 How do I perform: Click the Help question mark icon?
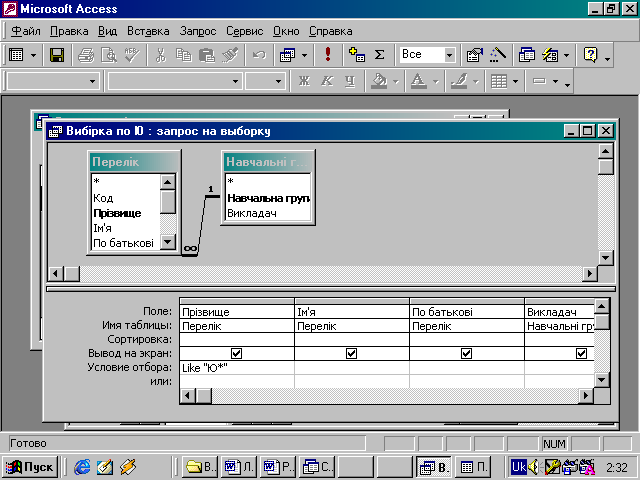click(591, 55)
